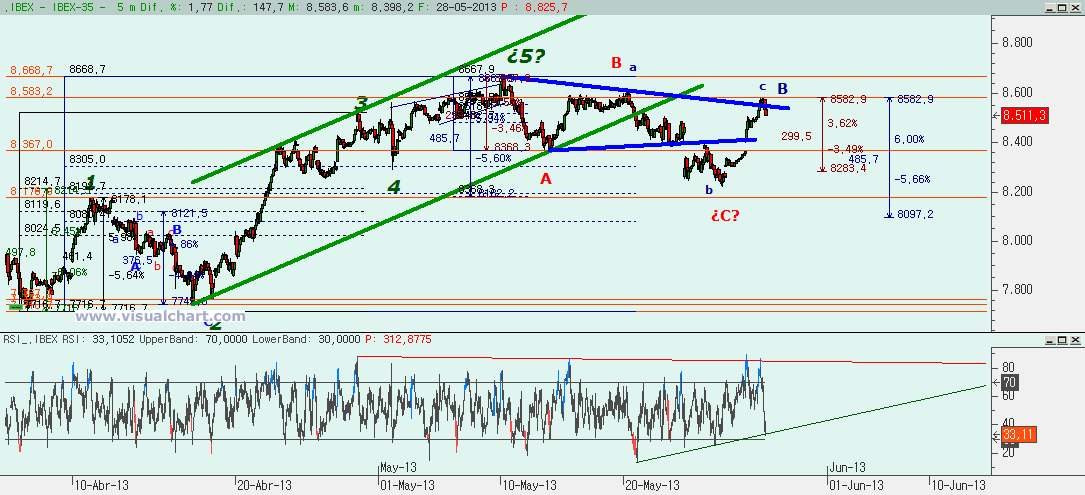1085x495 pixels.
Task: Select the green wave 4 label
Action: 394,187
